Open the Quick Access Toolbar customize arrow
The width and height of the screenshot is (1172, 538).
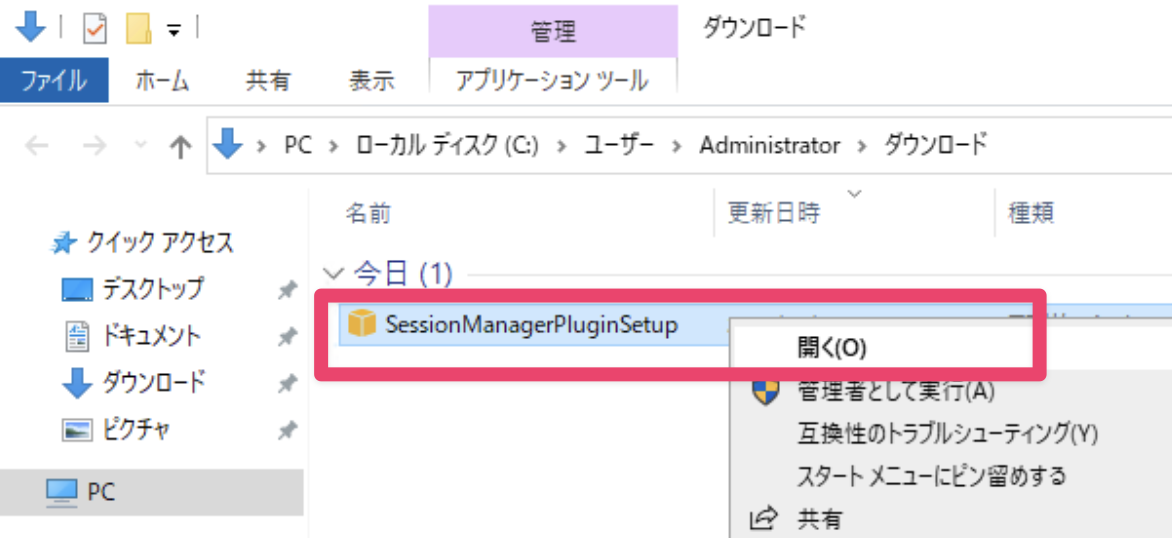click(x=174, y=30)
